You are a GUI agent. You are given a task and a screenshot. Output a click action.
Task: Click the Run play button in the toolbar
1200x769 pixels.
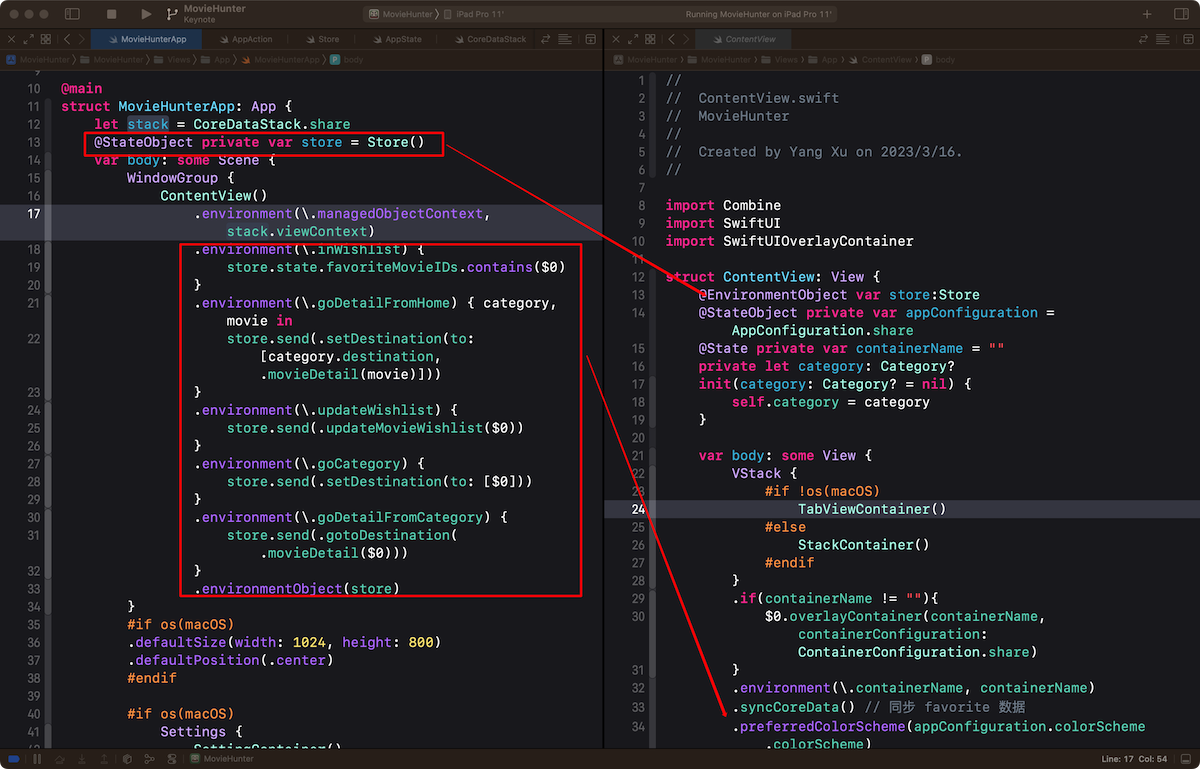pos(146,14)
